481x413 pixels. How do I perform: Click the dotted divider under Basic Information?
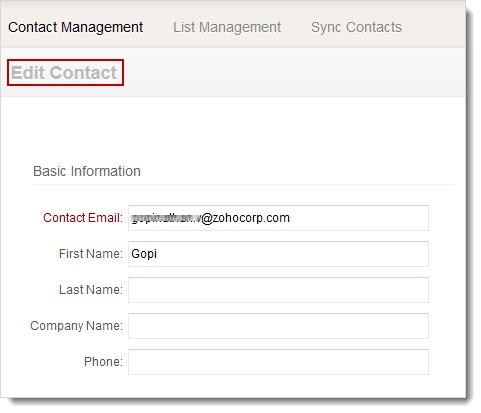pyautogui.click(x=243, y=184)
